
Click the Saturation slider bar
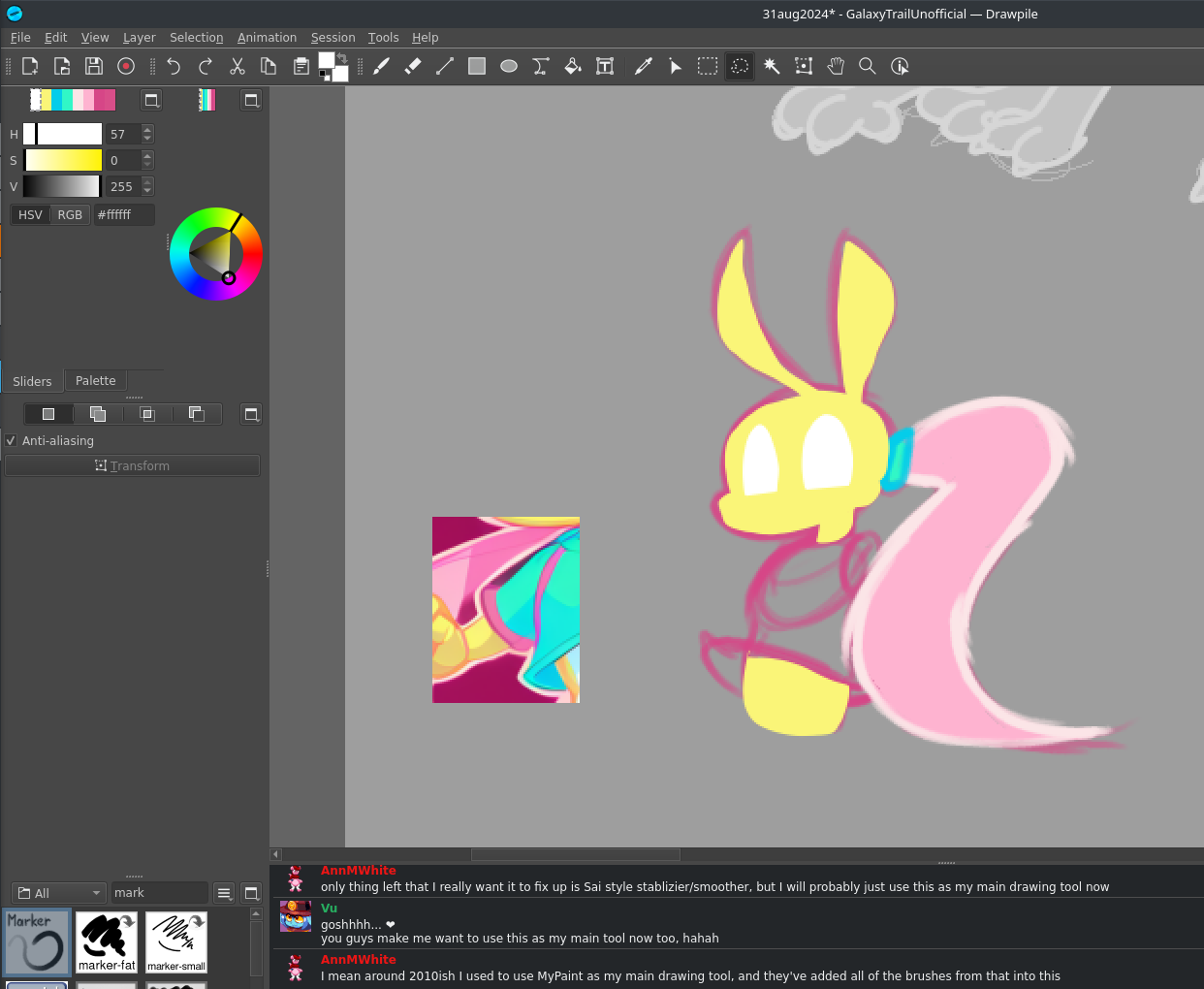pos(63,160)
